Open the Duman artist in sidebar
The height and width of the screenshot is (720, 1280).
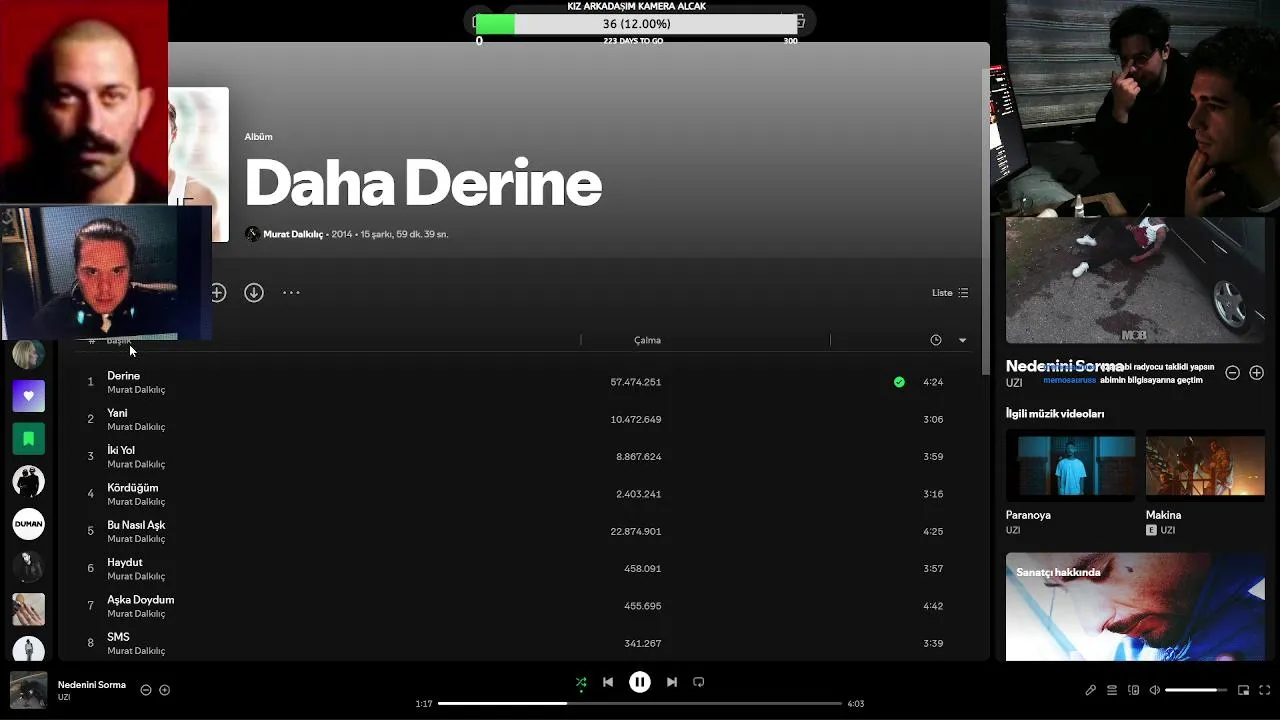(x=28, y=523)
